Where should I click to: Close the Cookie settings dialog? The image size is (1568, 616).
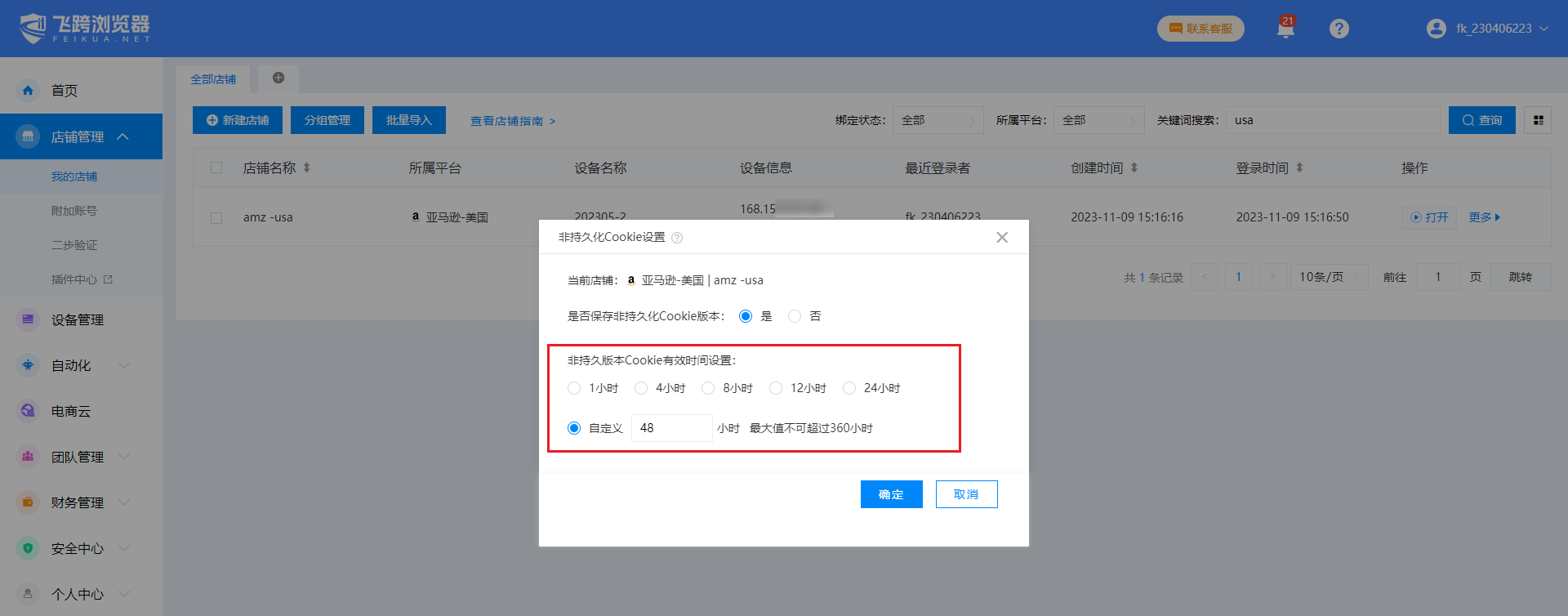tap(1002, 238)
